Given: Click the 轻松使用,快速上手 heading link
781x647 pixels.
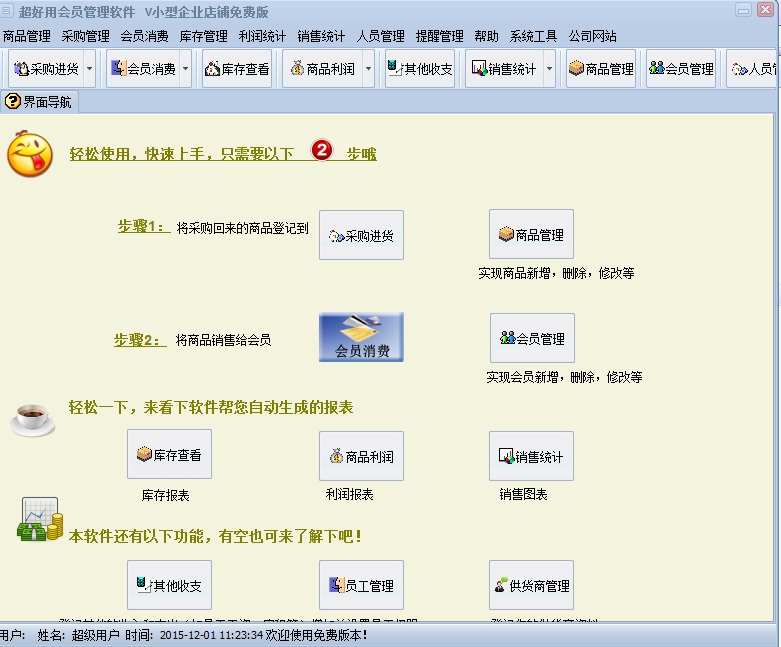Looking at the screenshot, I should pos(223,153).
